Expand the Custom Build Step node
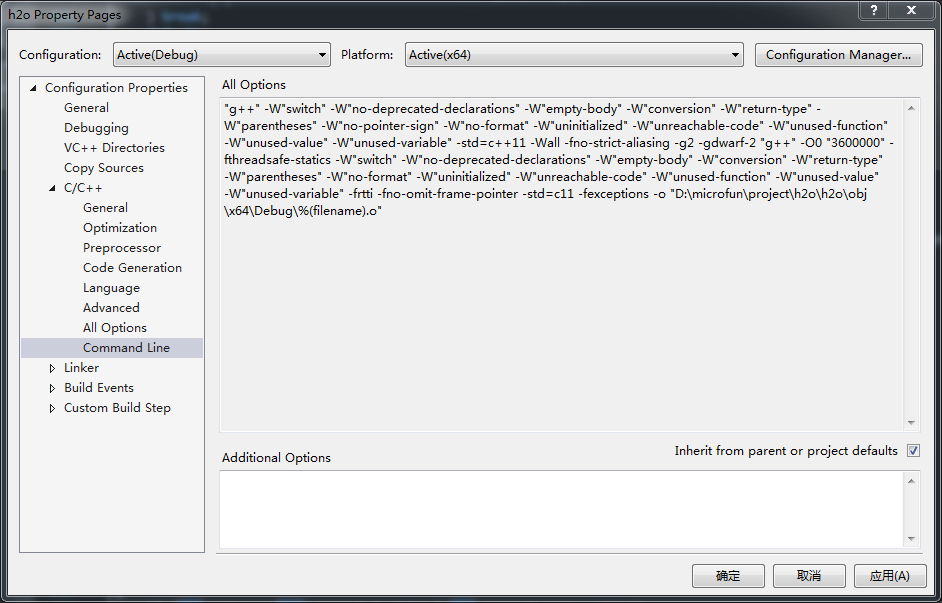The width and height of the screenshot is (942, 603). (52, 408)
